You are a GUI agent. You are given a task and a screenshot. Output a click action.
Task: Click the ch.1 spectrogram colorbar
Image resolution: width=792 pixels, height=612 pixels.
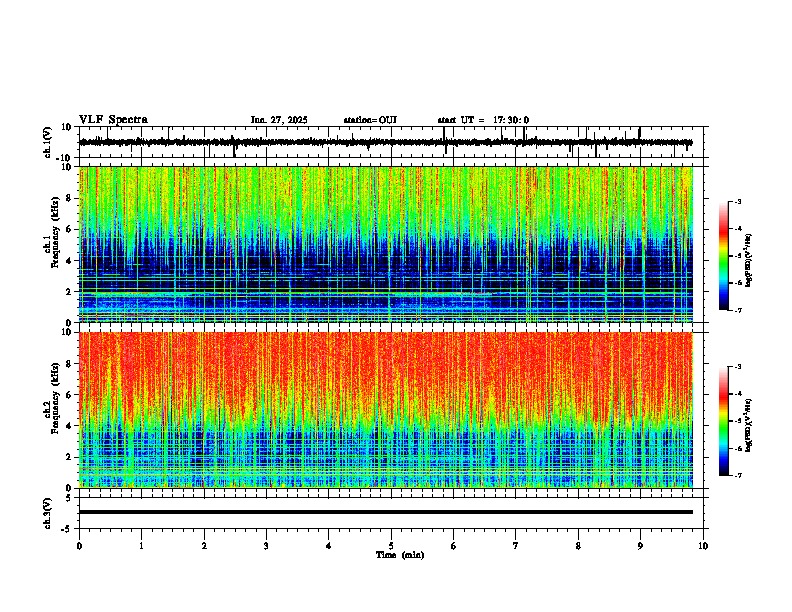(724, 256)
